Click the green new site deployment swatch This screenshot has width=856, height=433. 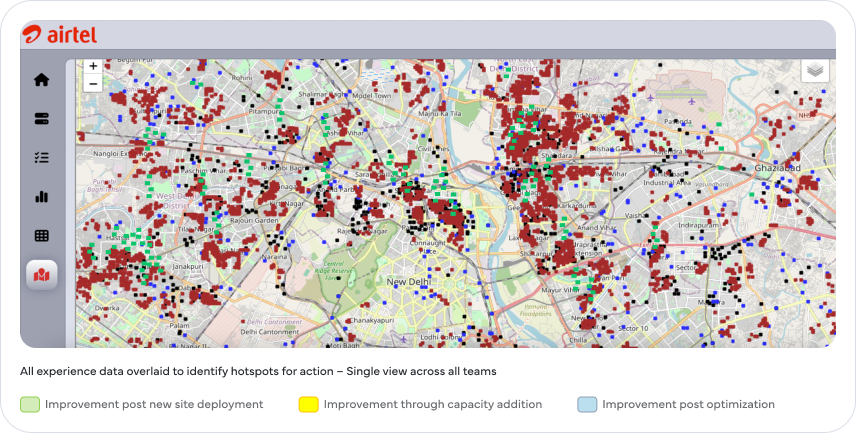(30, 405)
